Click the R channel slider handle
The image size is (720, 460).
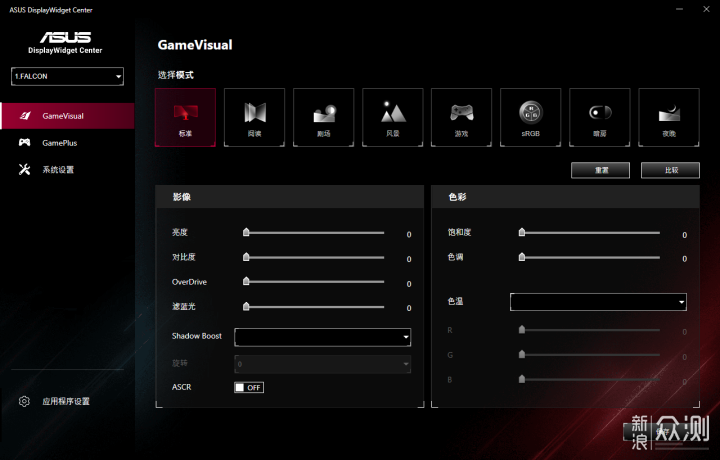(x=522, y=329)
